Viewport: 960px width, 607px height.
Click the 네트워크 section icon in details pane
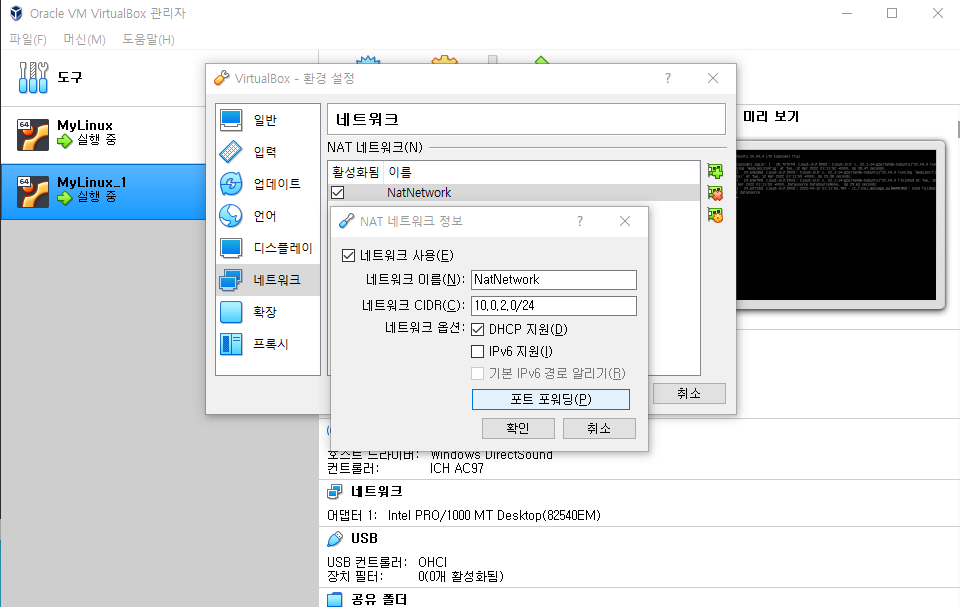(x=335, y=491)
